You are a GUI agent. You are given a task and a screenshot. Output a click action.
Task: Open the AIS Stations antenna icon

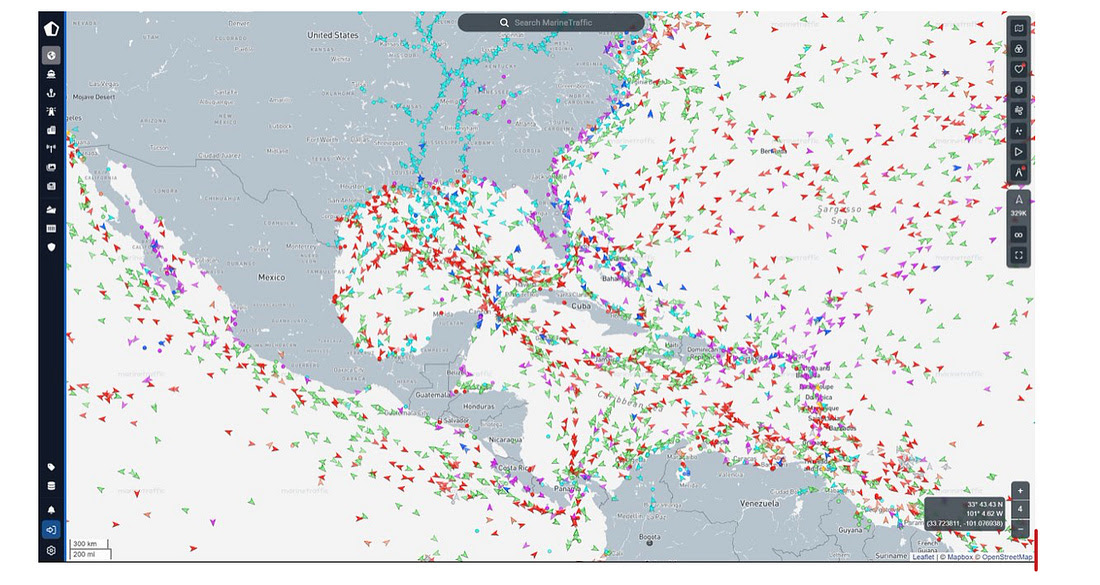[51, 149]
